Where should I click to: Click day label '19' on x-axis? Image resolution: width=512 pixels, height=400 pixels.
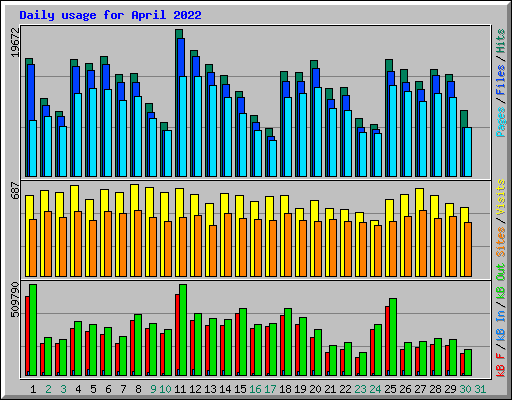coord(300,389)
